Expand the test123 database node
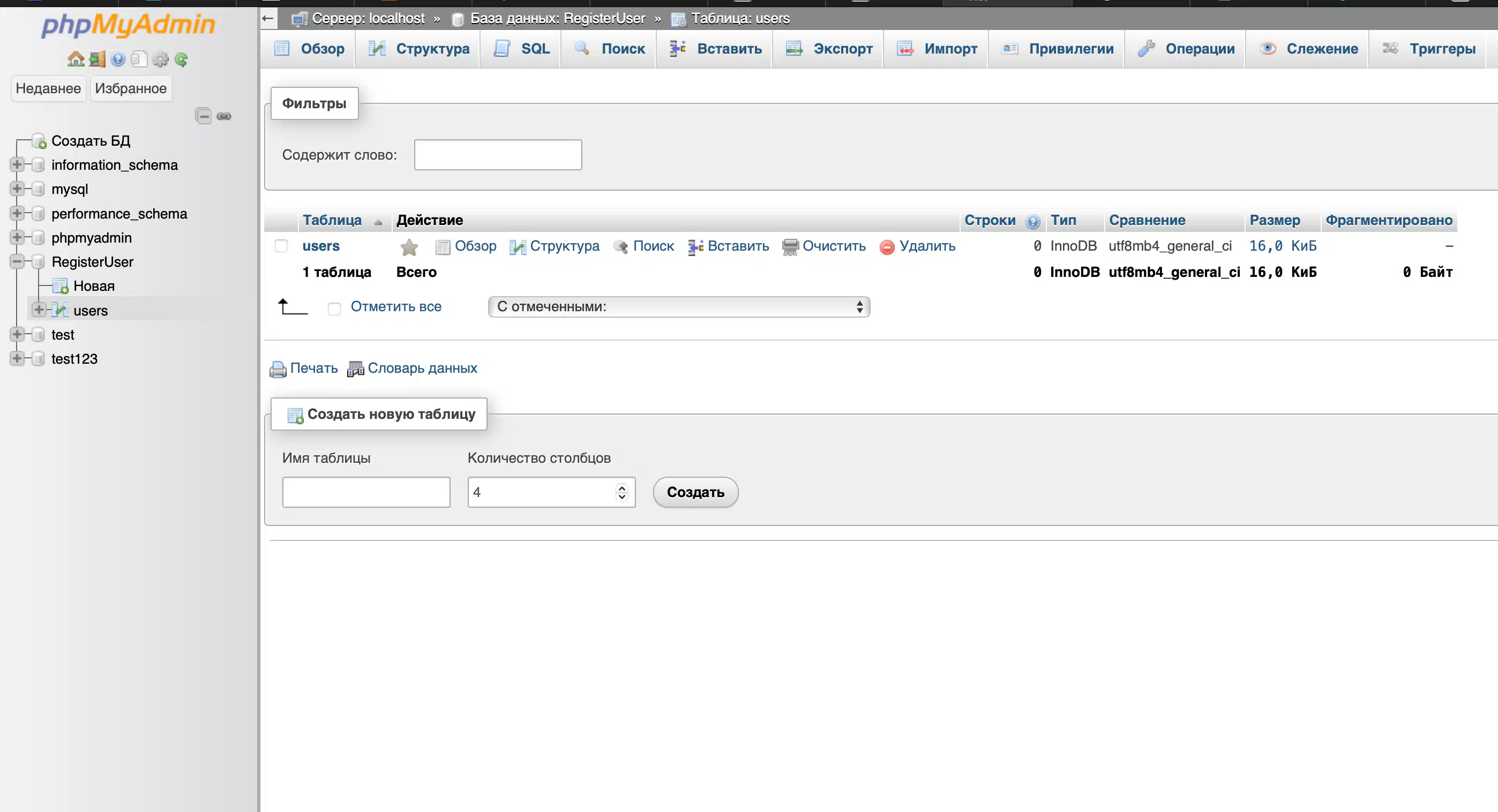Screen dimensions: 1498x812 17,358
